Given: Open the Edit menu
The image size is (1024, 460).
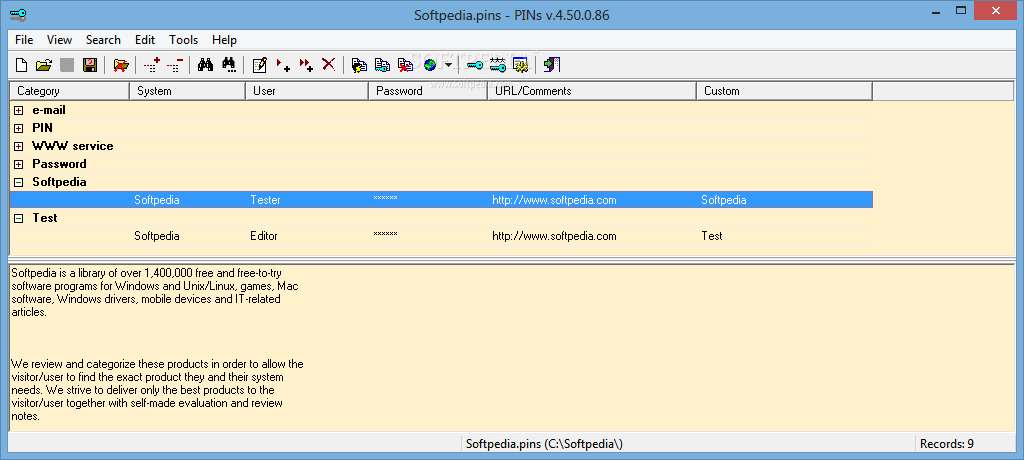Looking at the screenshot, I should tap(145, 40).
